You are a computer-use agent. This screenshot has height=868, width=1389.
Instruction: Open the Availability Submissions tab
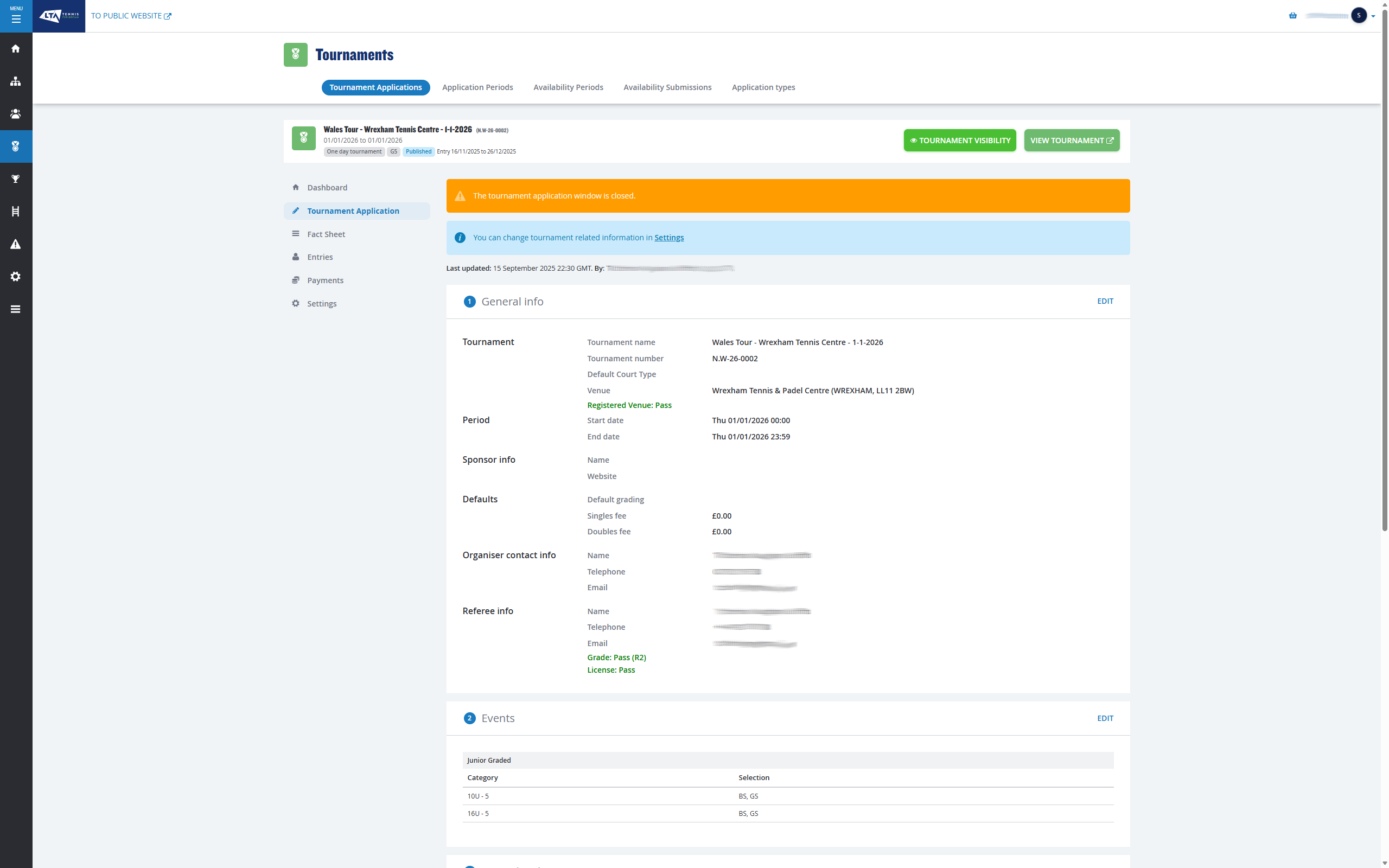click(x=667, y=87)
